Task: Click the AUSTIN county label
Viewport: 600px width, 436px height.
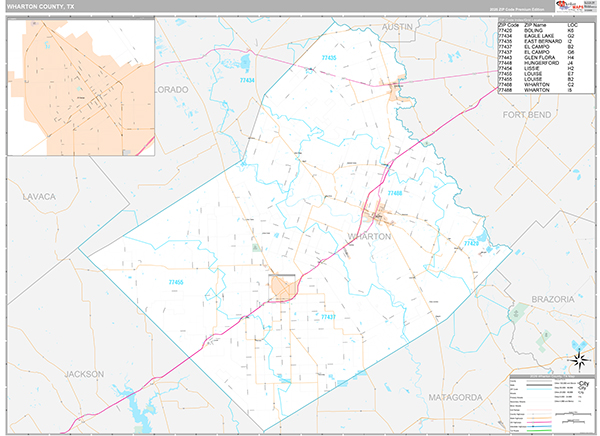Action: [x=397, y=27]
